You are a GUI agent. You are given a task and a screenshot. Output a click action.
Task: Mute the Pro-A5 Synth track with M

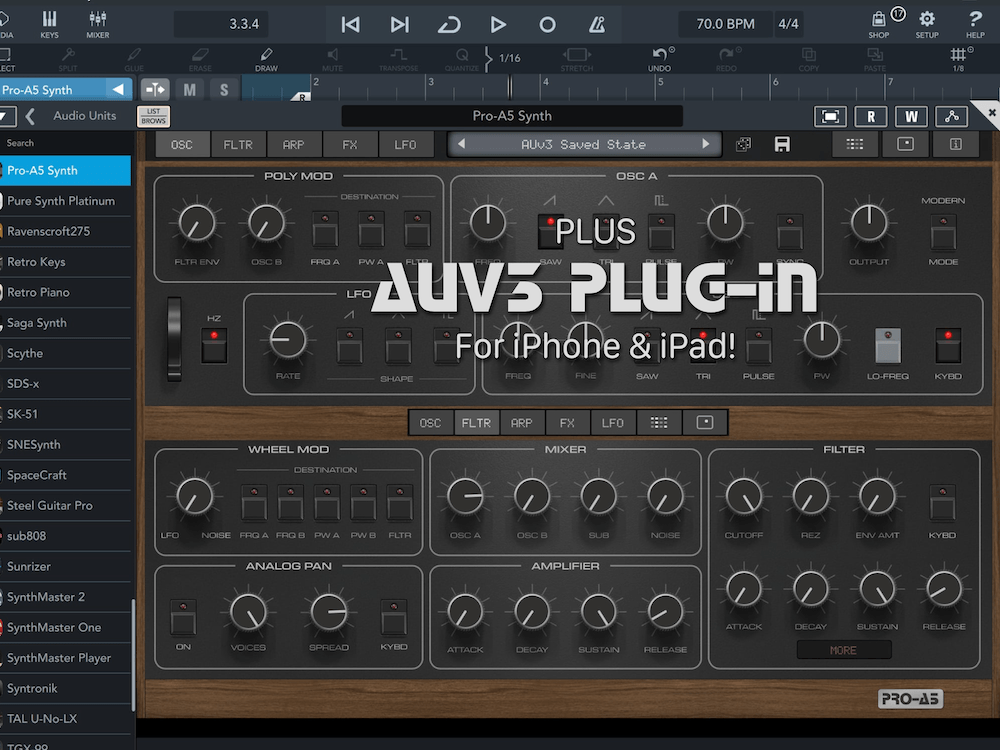tap(189, 90)
